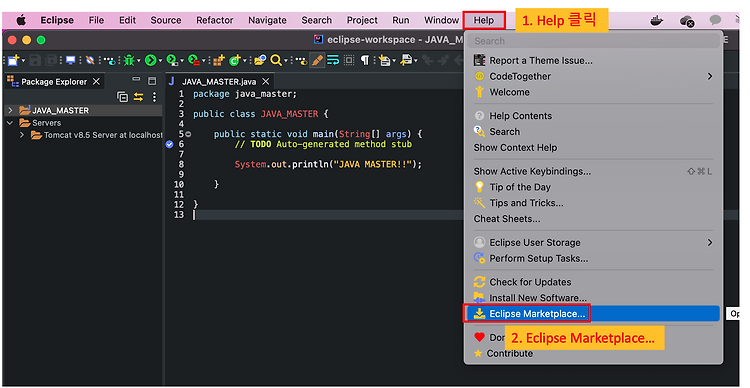
Task: Click the Open Type folder icon
Action: tap(260, 60)
